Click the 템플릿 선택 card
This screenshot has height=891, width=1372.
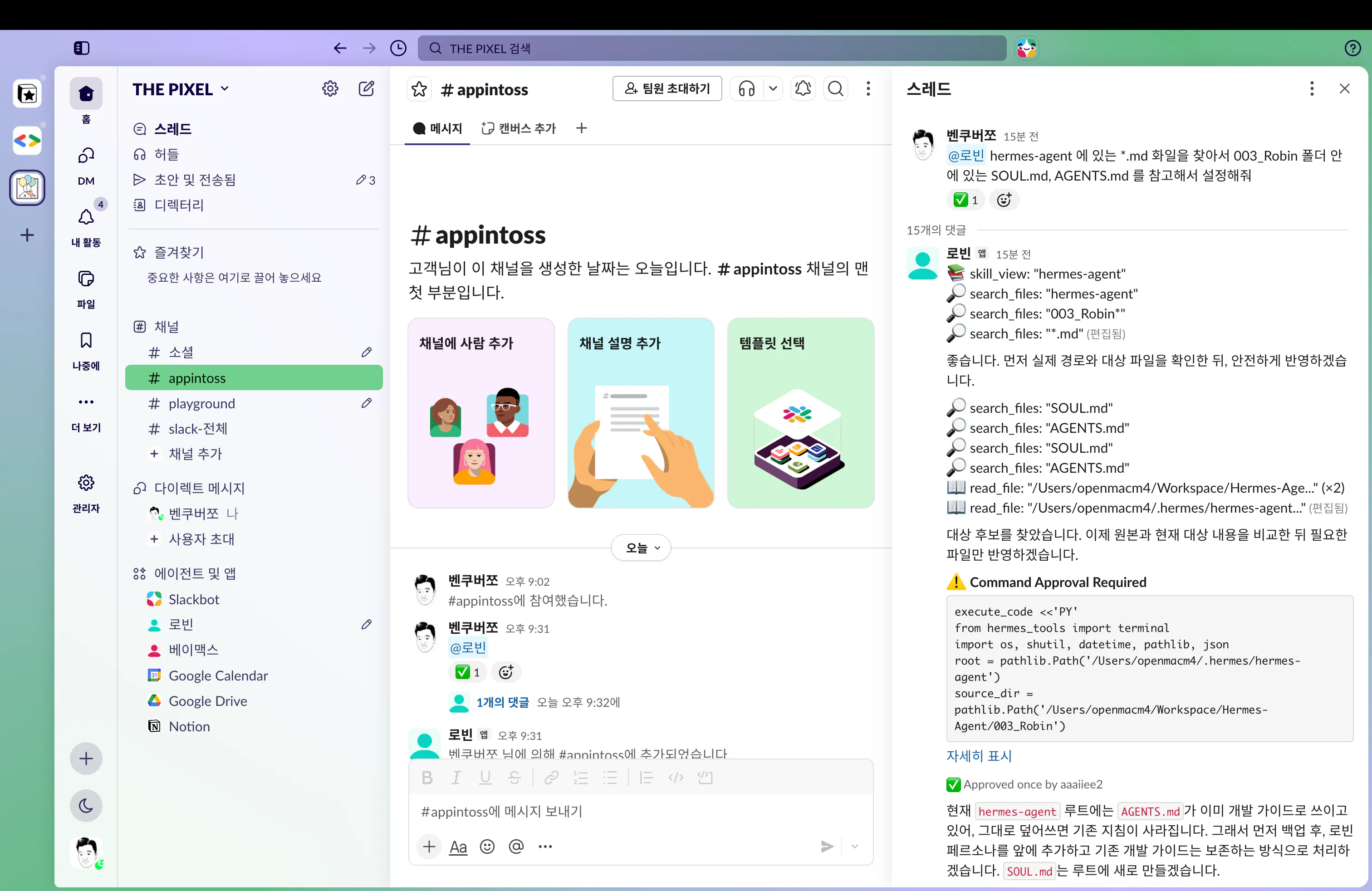pos(801,413)
